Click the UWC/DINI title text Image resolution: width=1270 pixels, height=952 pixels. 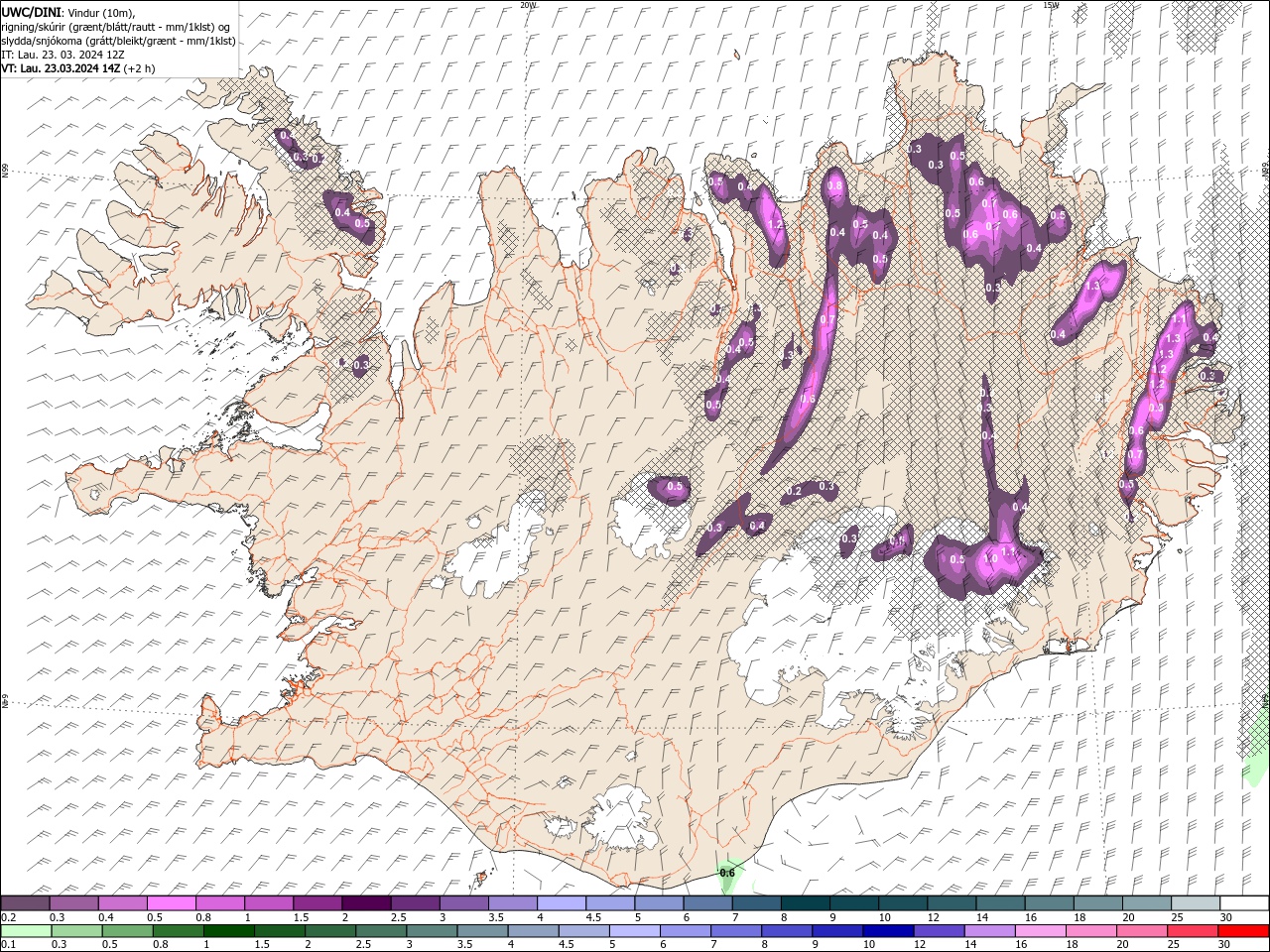tap(32, 12)
